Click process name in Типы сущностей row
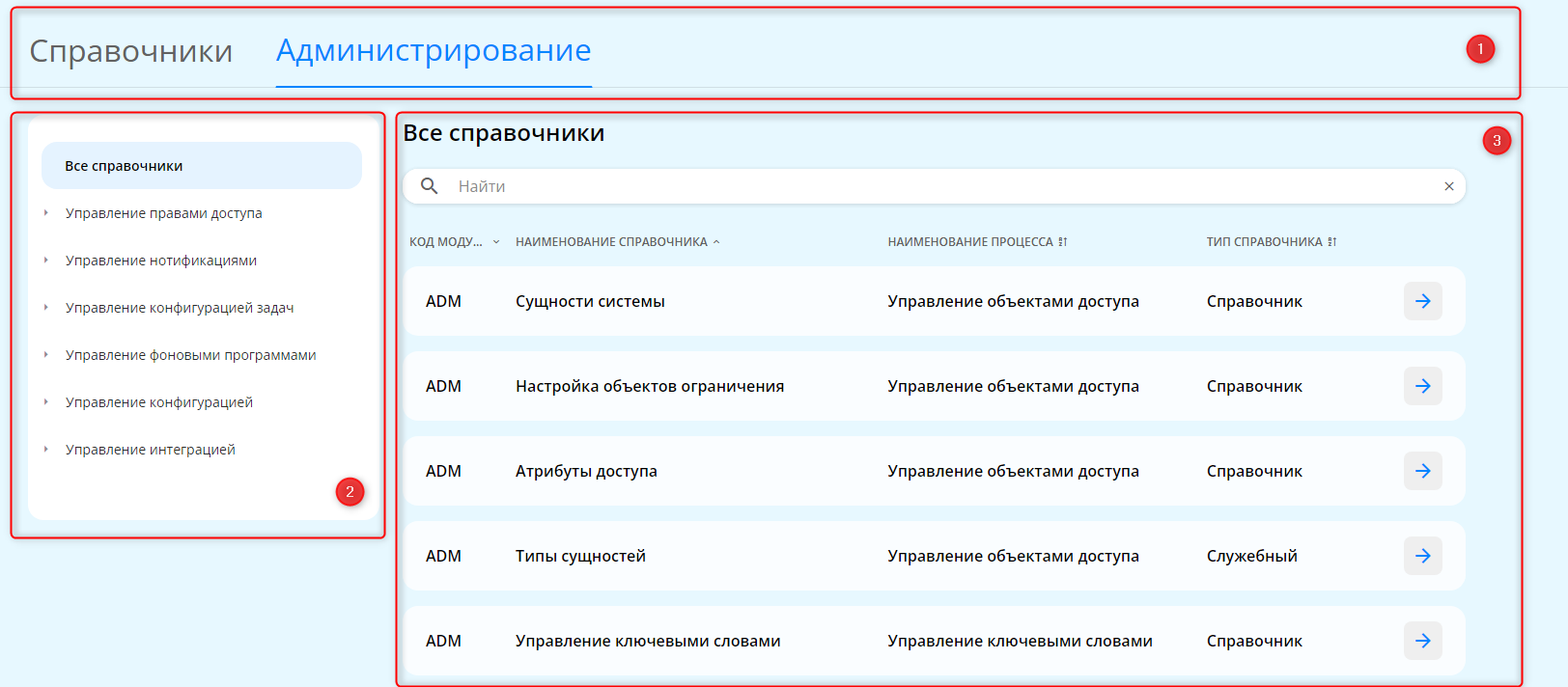The height and width of the screenshot is (687, 1568). tap(1014, 556)
